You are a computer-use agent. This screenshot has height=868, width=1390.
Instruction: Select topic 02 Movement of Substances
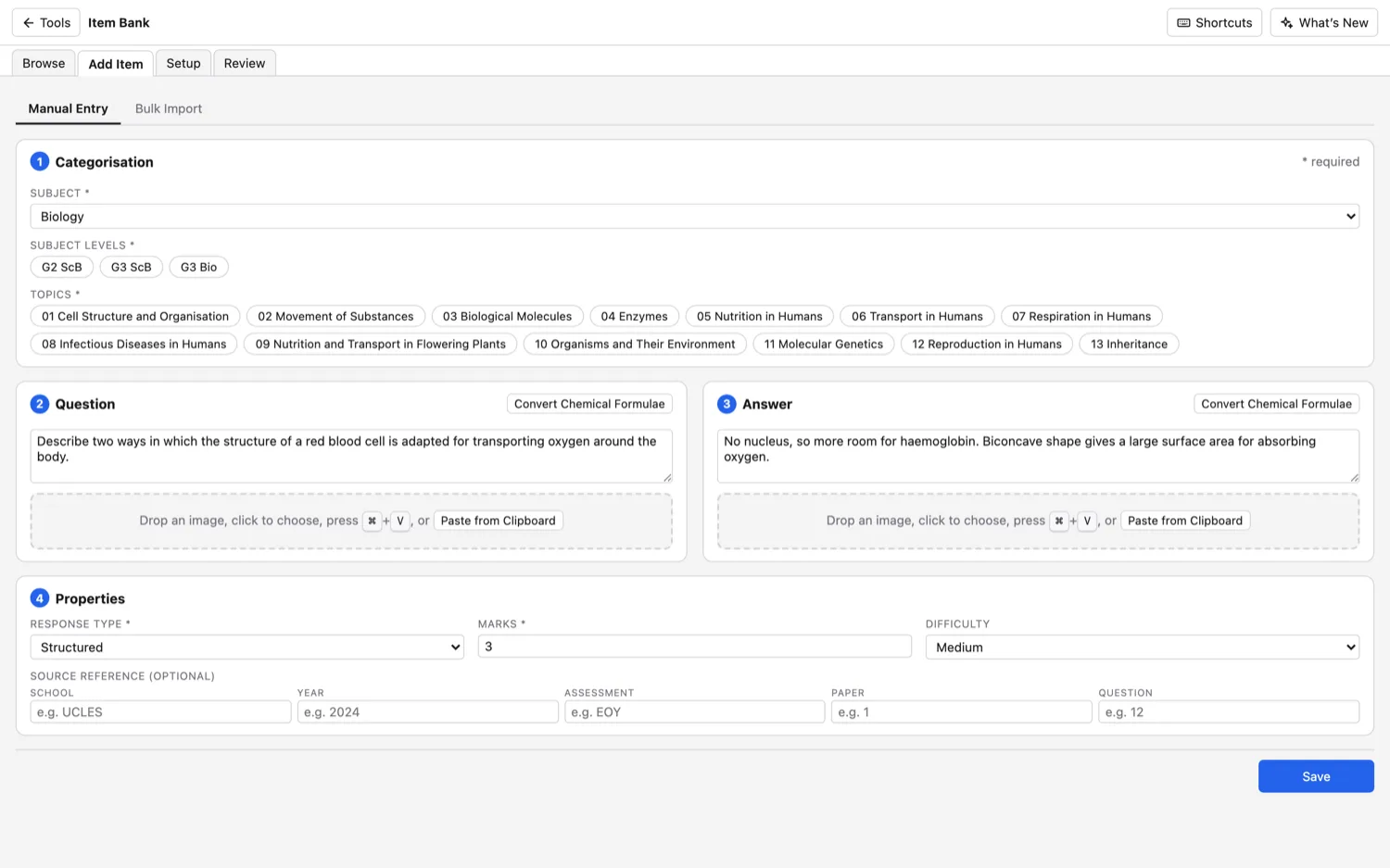tap(335, 316)
